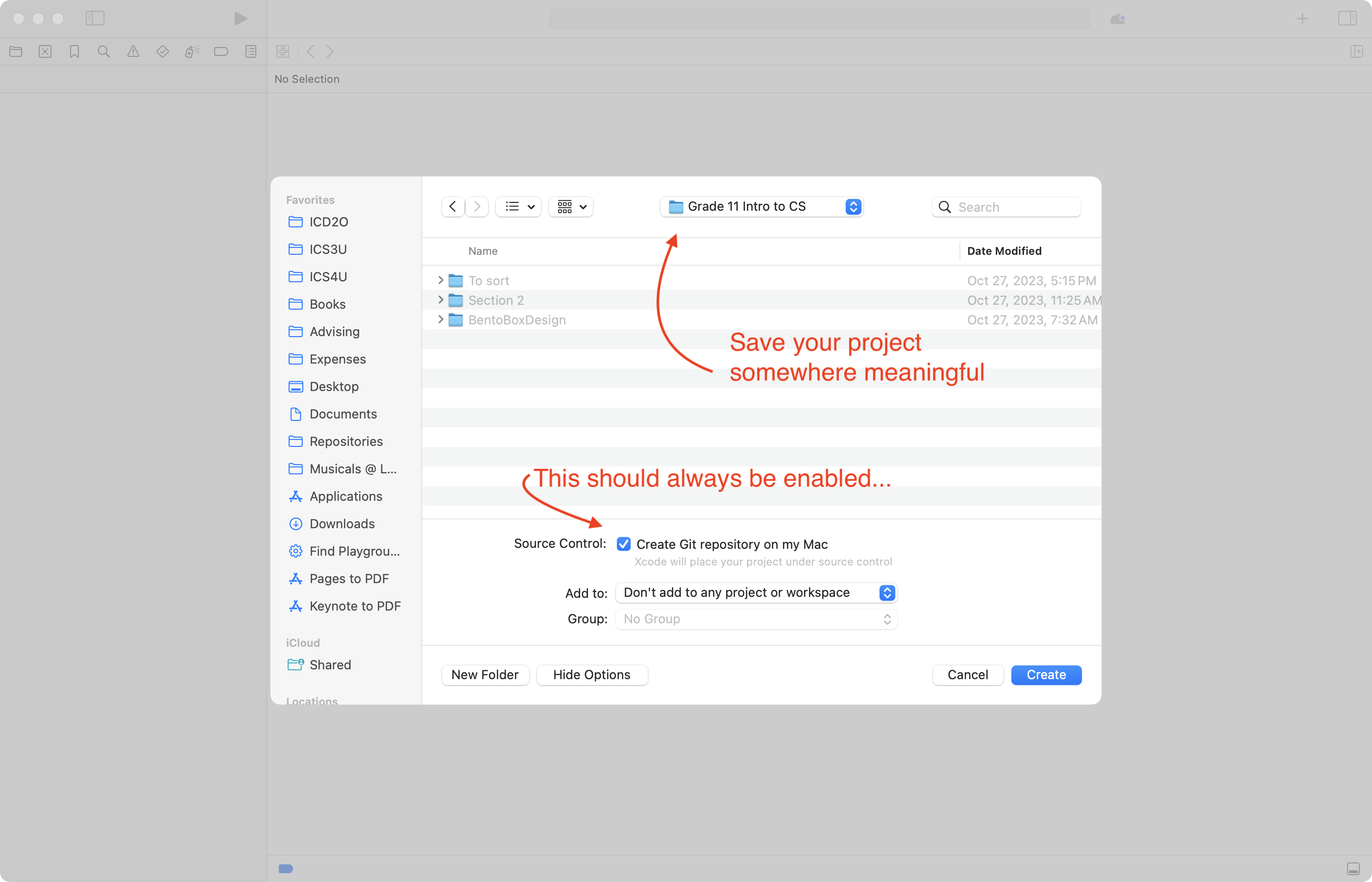Open the Downloads folder in sidebar
This screenshot has height=882, width=1372.
point(342,523)
